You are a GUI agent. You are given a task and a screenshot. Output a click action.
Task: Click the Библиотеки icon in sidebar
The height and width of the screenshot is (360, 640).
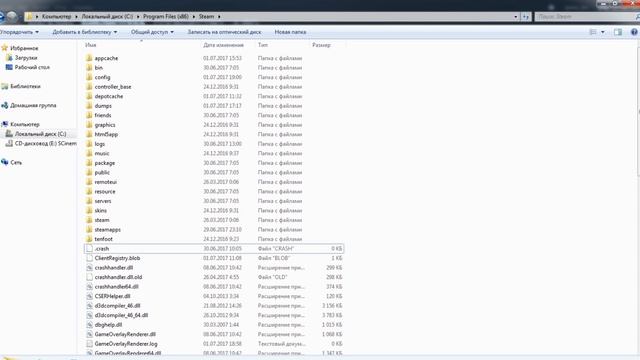(5, 86)
